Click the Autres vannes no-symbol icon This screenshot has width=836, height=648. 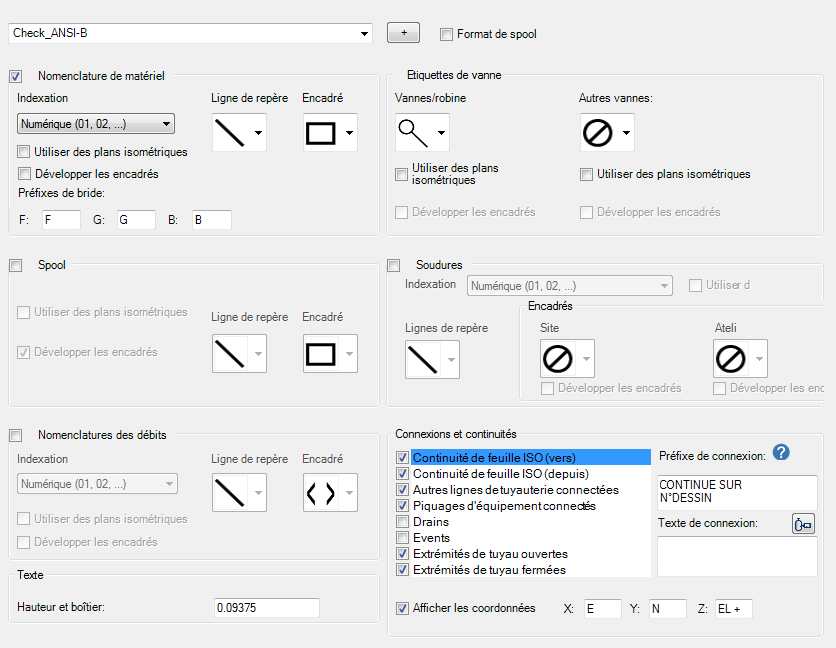(x=598, y=132)
